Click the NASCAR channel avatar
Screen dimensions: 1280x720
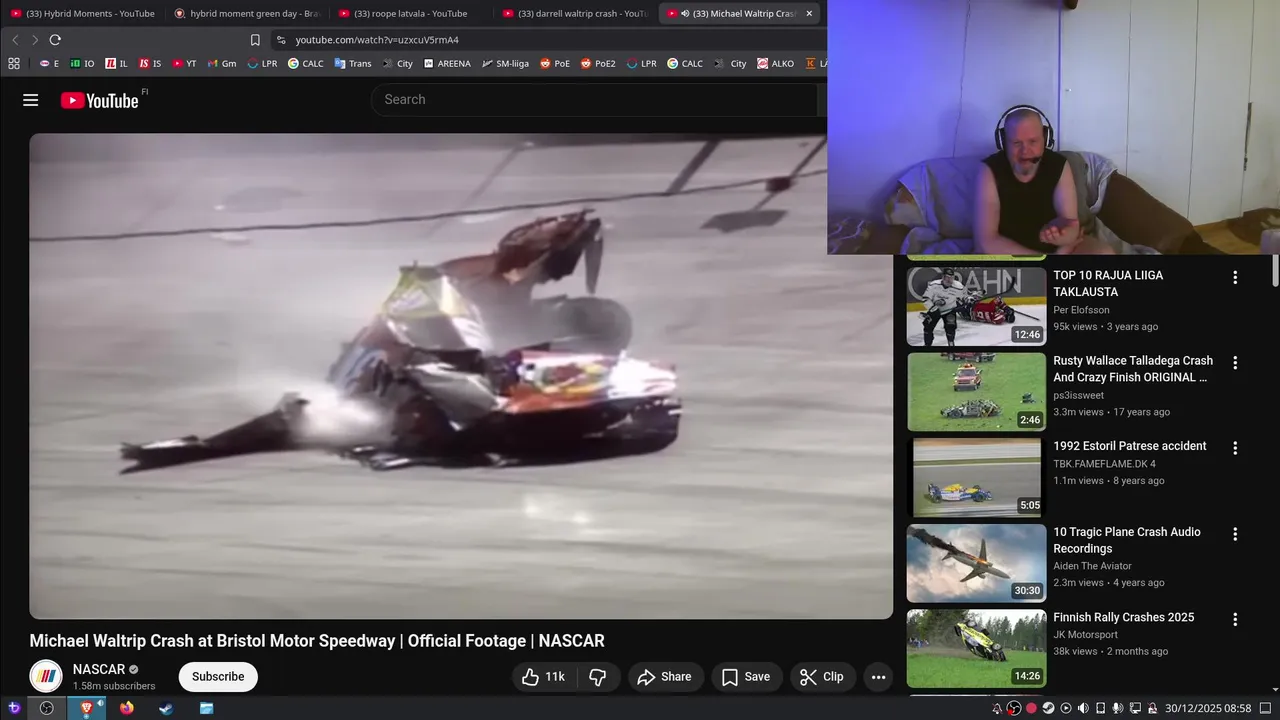[46, 677]
